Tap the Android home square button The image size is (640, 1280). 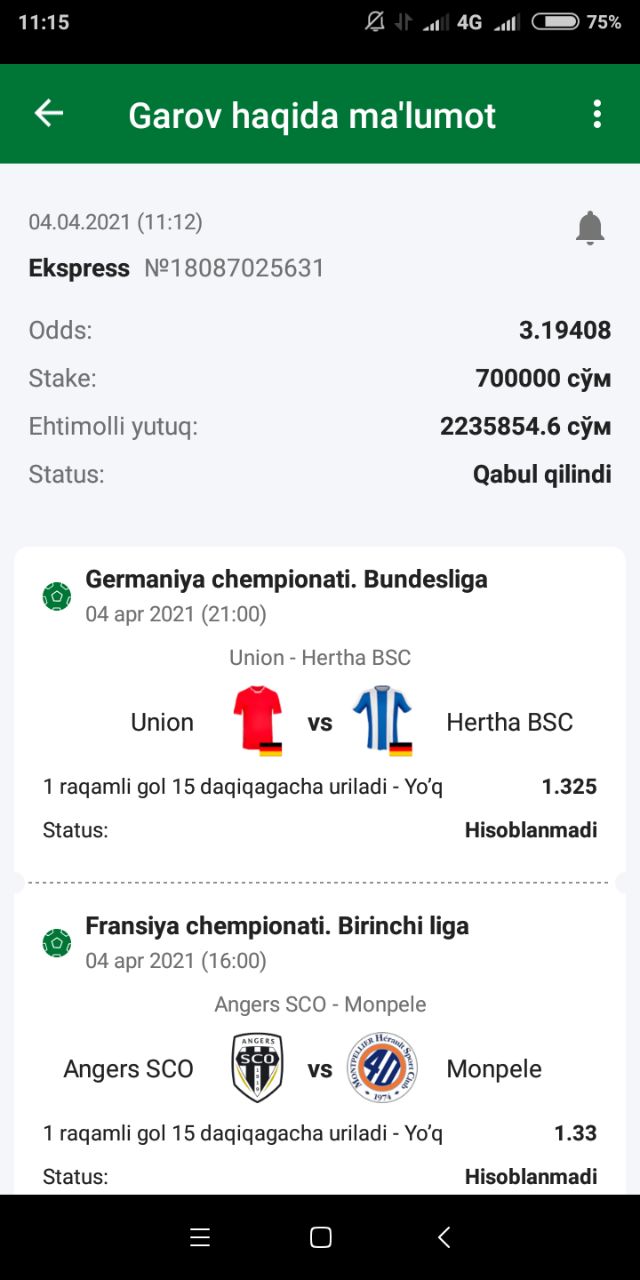coord(321,1237)
